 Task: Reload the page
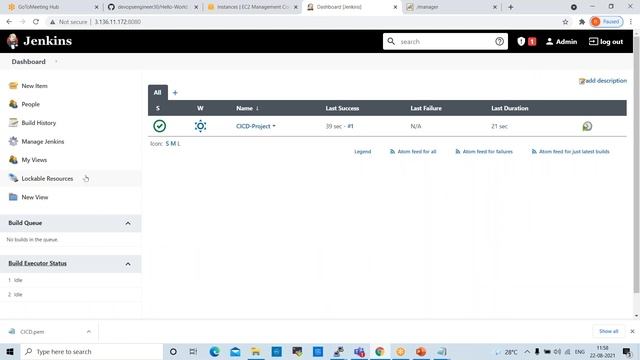36,22
